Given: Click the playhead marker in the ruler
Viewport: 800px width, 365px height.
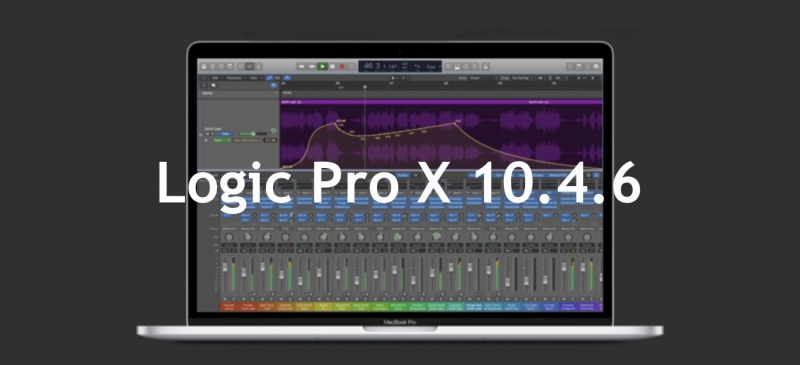Looking at the screenshot, I should pyautogui.click(x=365, y=87).
